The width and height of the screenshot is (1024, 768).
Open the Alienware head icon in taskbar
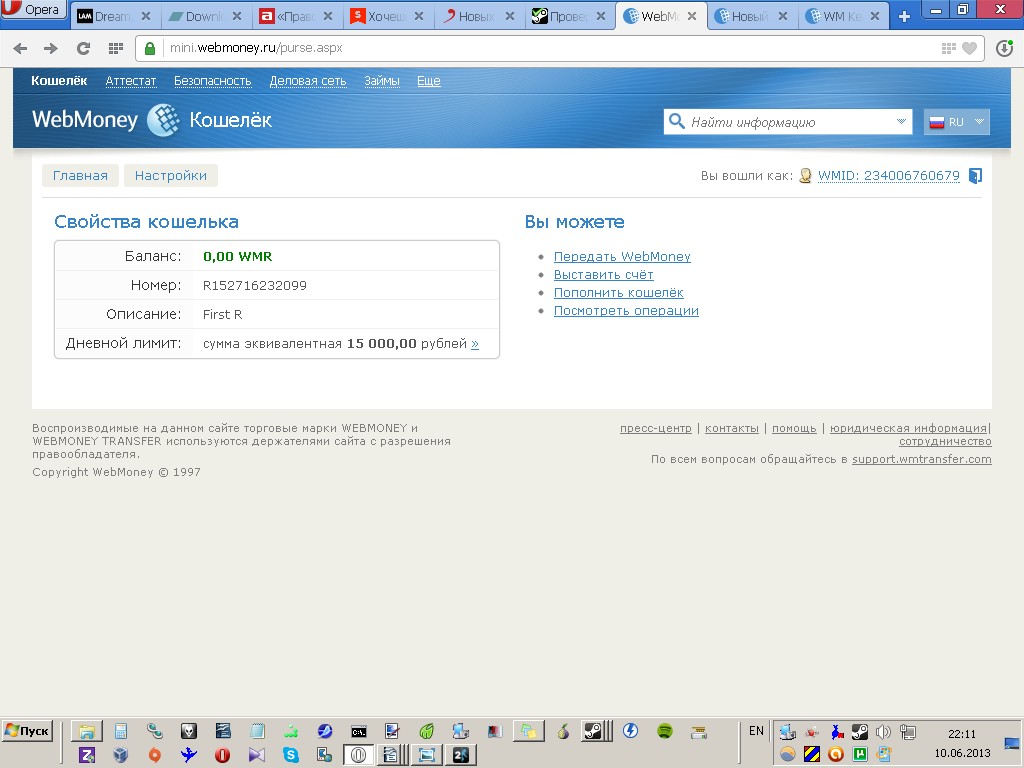[189, 731]
